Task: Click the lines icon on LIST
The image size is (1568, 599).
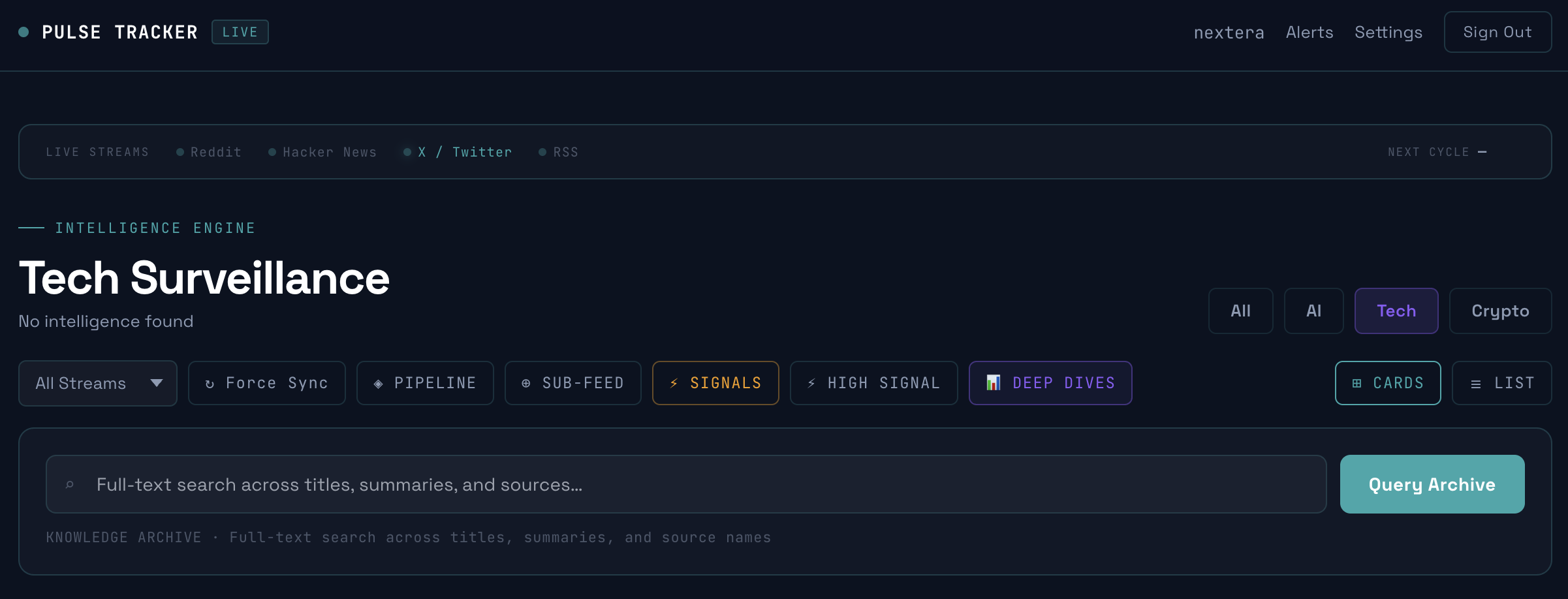Action: point(1475,384)
